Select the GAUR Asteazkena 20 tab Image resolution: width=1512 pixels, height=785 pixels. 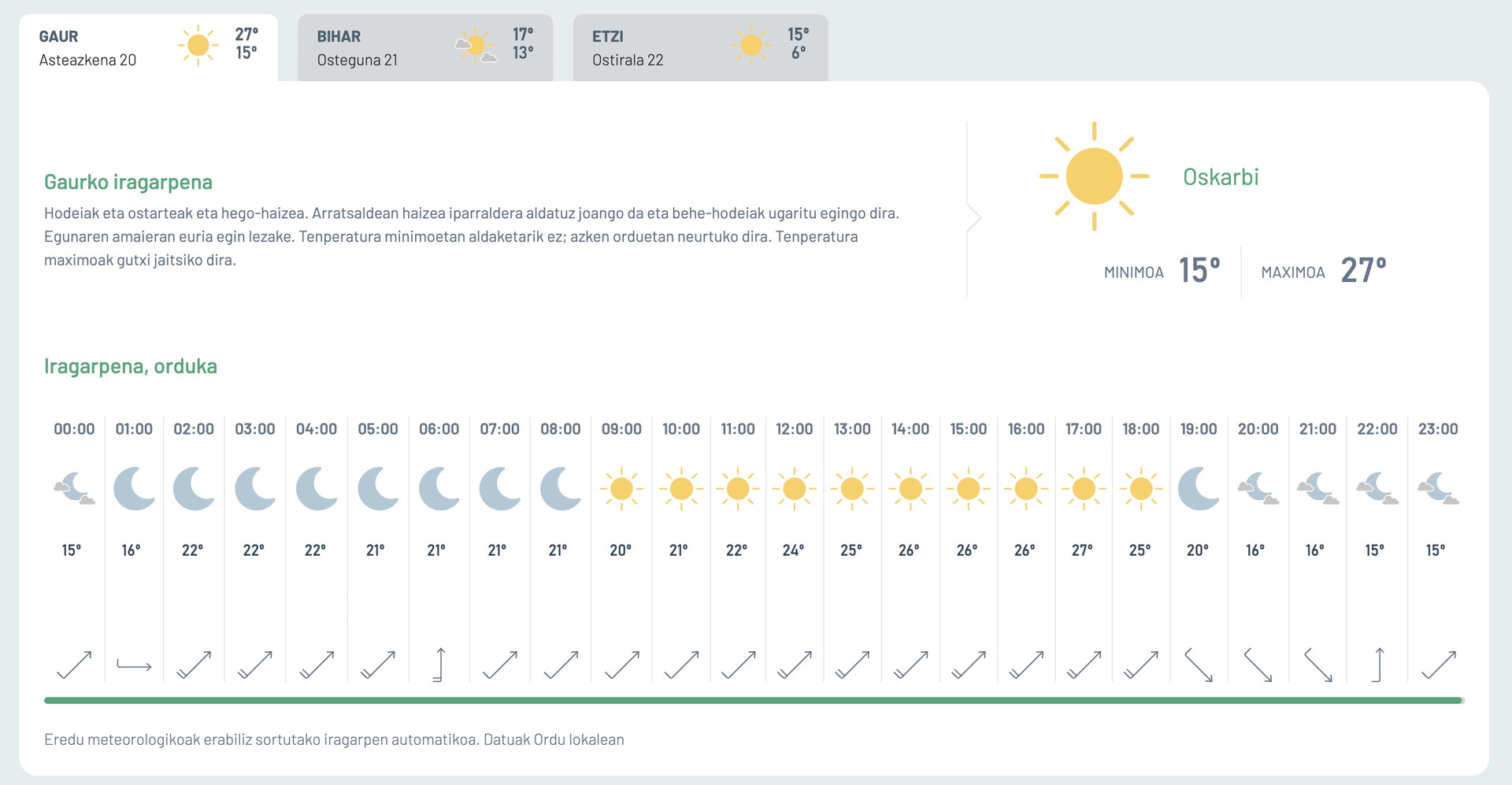click(148, 47)
